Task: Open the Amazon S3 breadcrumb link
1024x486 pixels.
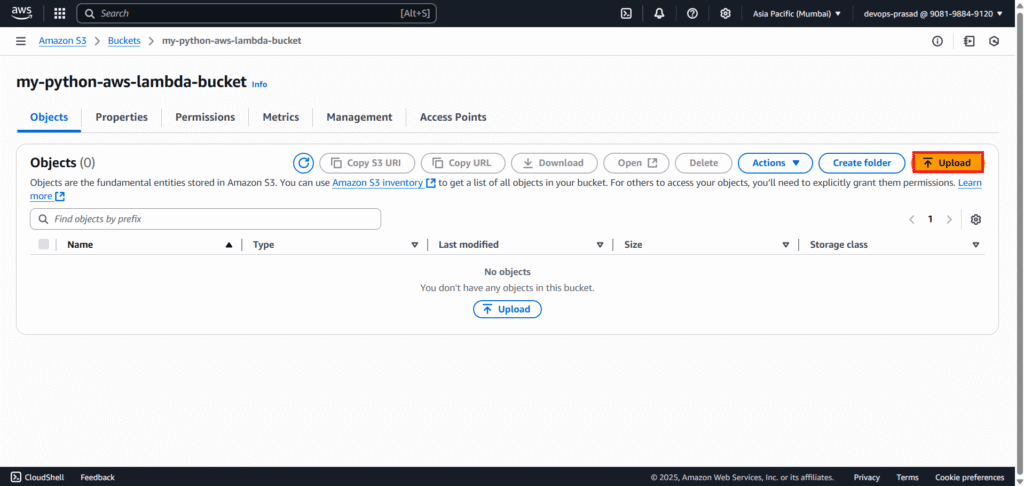Action: coord(62,40)
